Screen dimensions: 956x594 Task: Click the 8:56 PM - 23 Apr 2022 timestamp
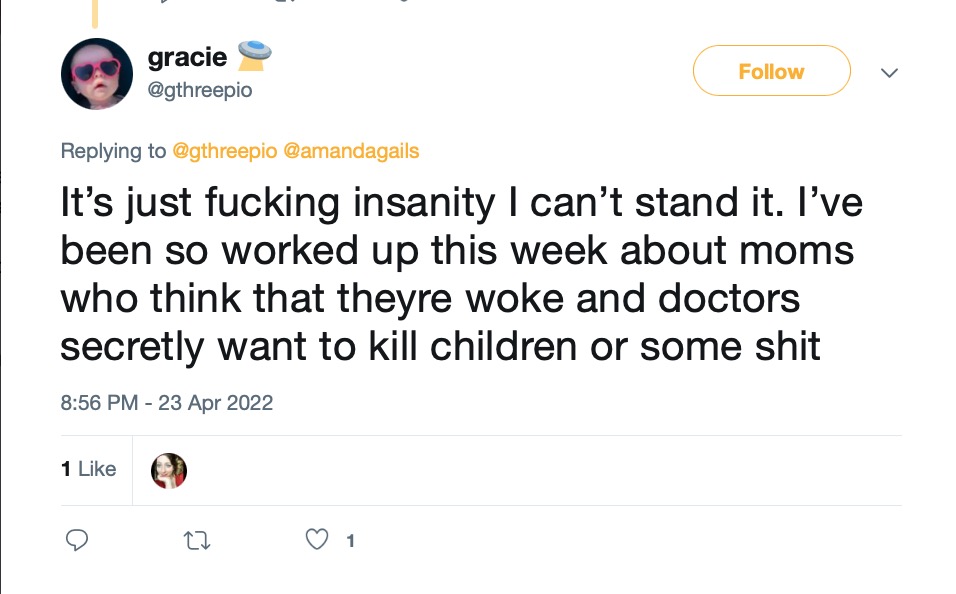(166, 403)
